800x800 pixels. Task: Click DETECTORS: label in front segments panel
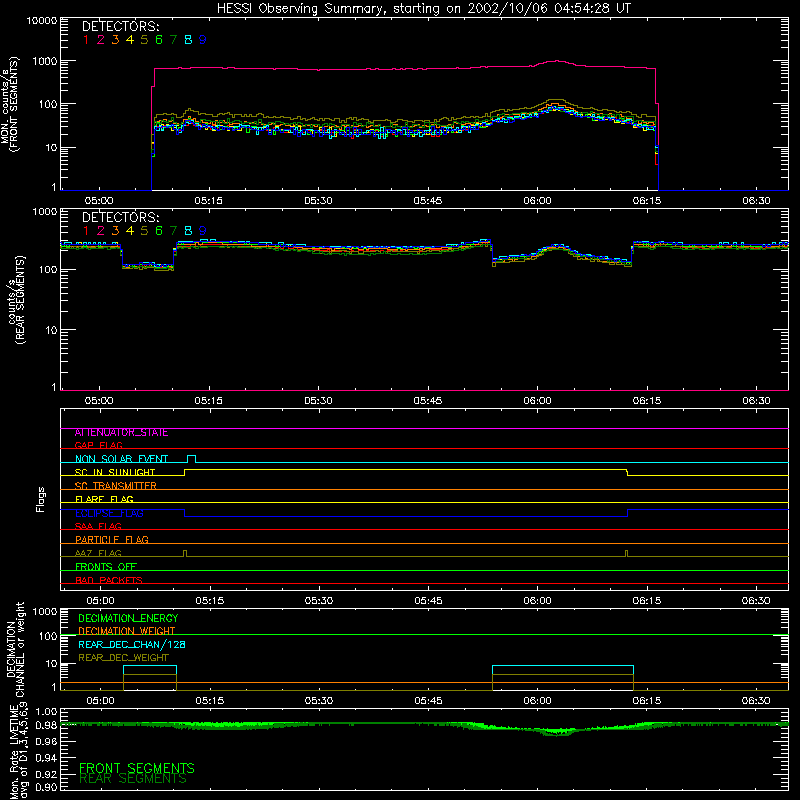click(120, 26)
